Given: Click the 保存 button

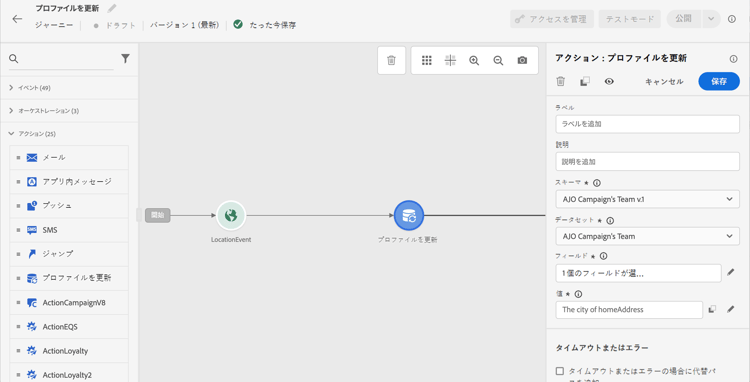Looking at the screenshot, I should point(719,81).
